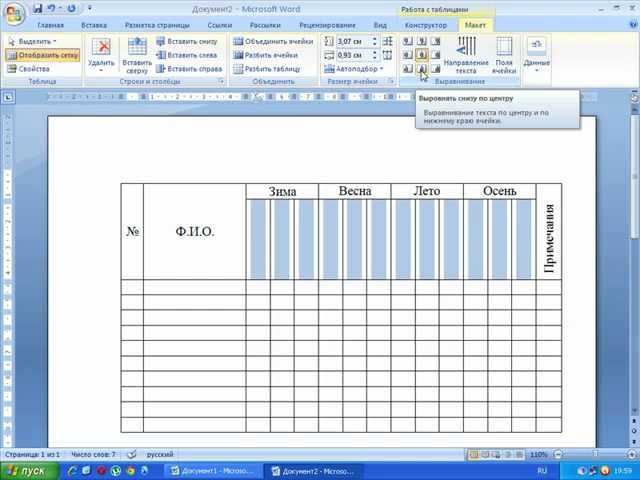
Task: Open the Ссылки tab
Action: (x=220, y=25)
